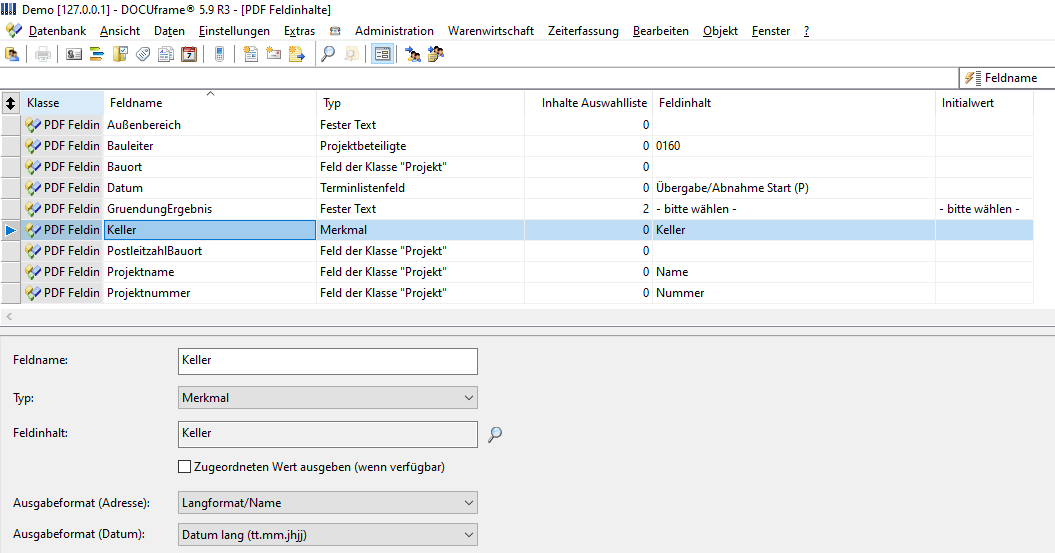Enable 'Zugeordneten Wert ausgeben' checkbox
This screenshot has width=1055, height=553.
click(184, 467)
